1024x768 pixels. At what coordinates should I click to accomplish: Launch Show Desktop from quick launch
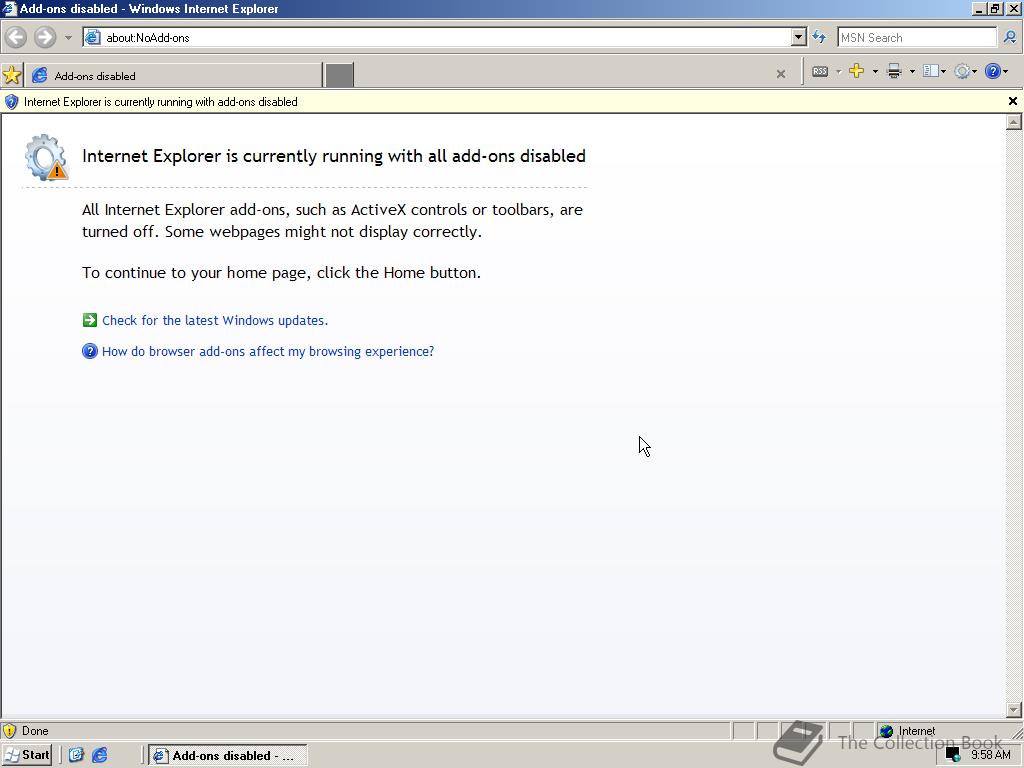76,755
